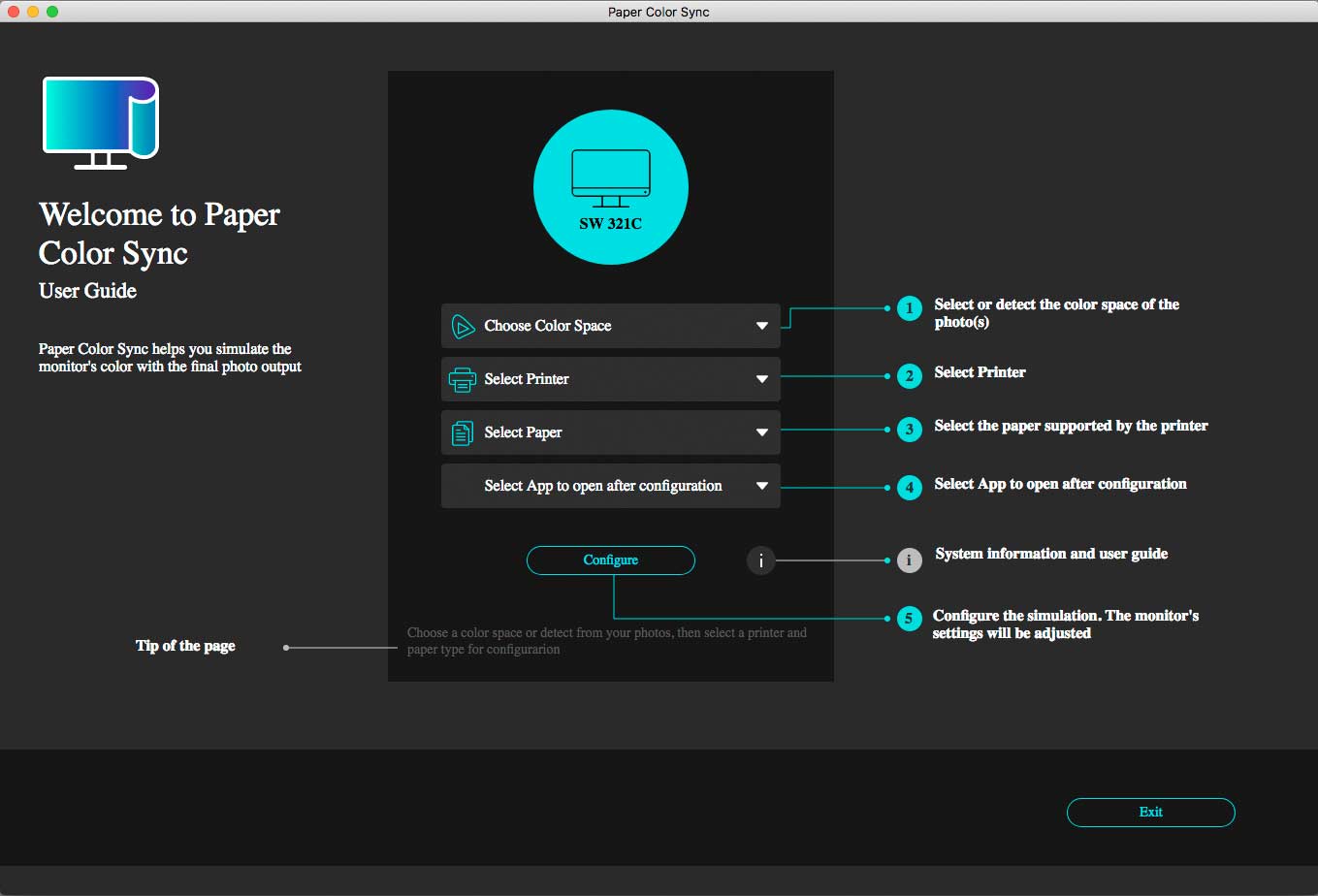Click the Configure button

611,560
